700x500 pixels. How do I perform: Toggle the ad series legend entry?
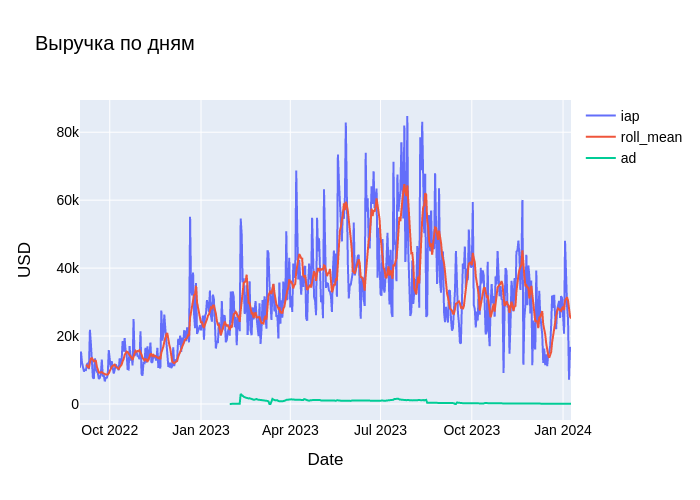tap(628, 158)
